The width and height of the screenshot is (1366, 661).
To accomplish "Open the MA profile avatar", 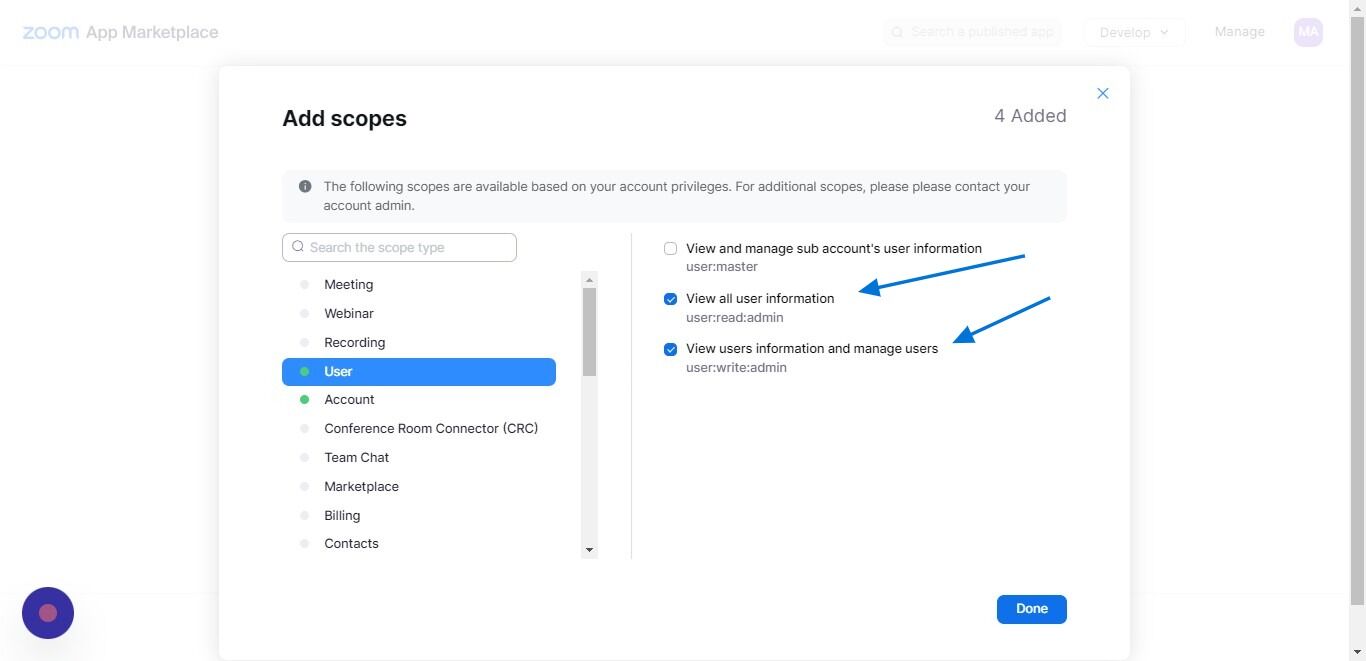I will 1308,32.
